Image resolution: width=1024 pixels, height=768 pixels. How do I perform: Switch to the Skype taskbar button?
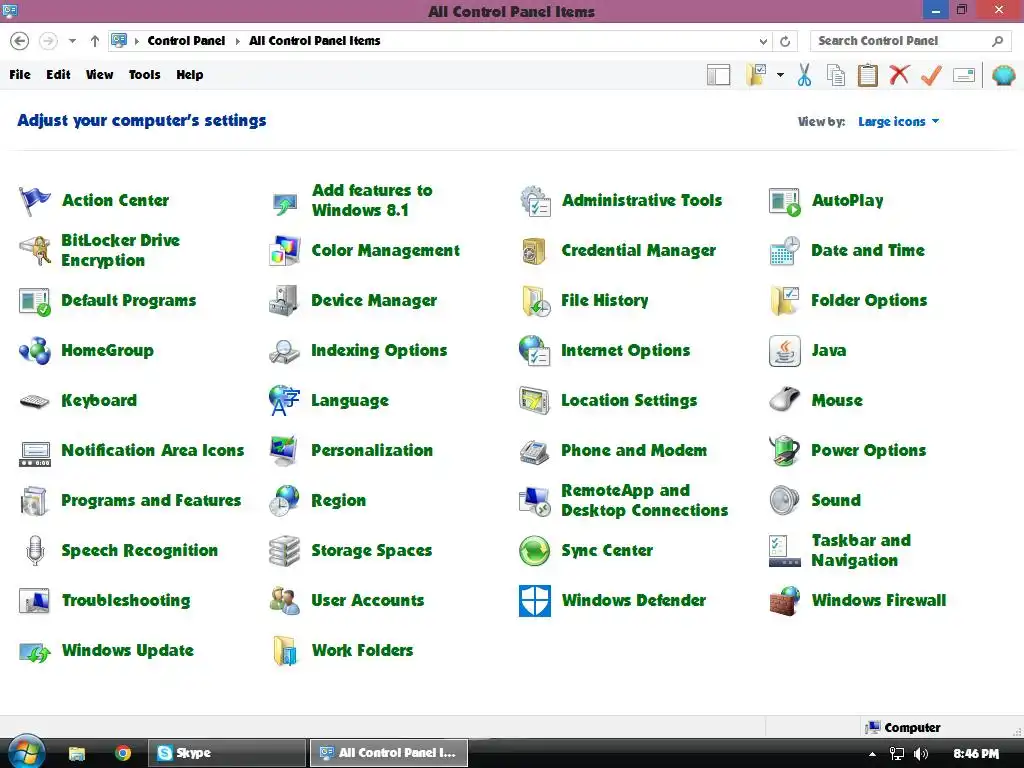pos(227,753)
